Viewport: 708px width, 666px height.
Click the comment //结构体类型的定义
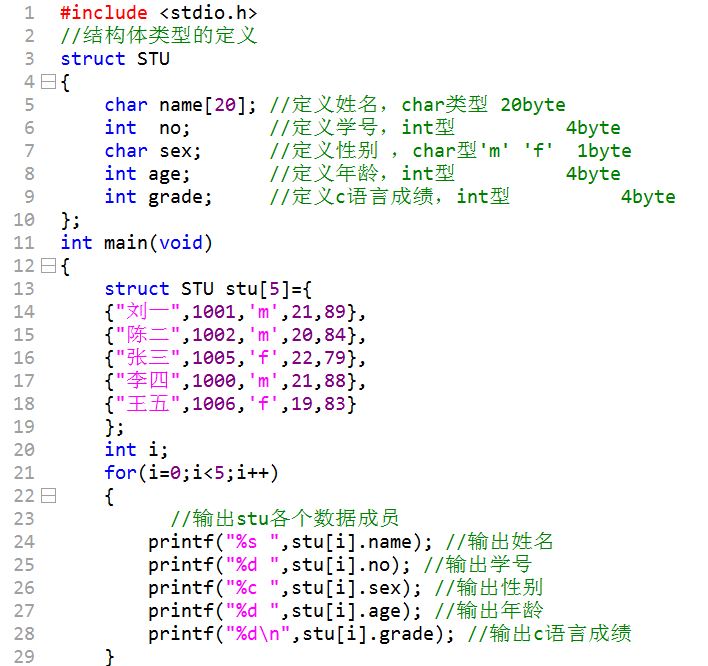(159, 36)
